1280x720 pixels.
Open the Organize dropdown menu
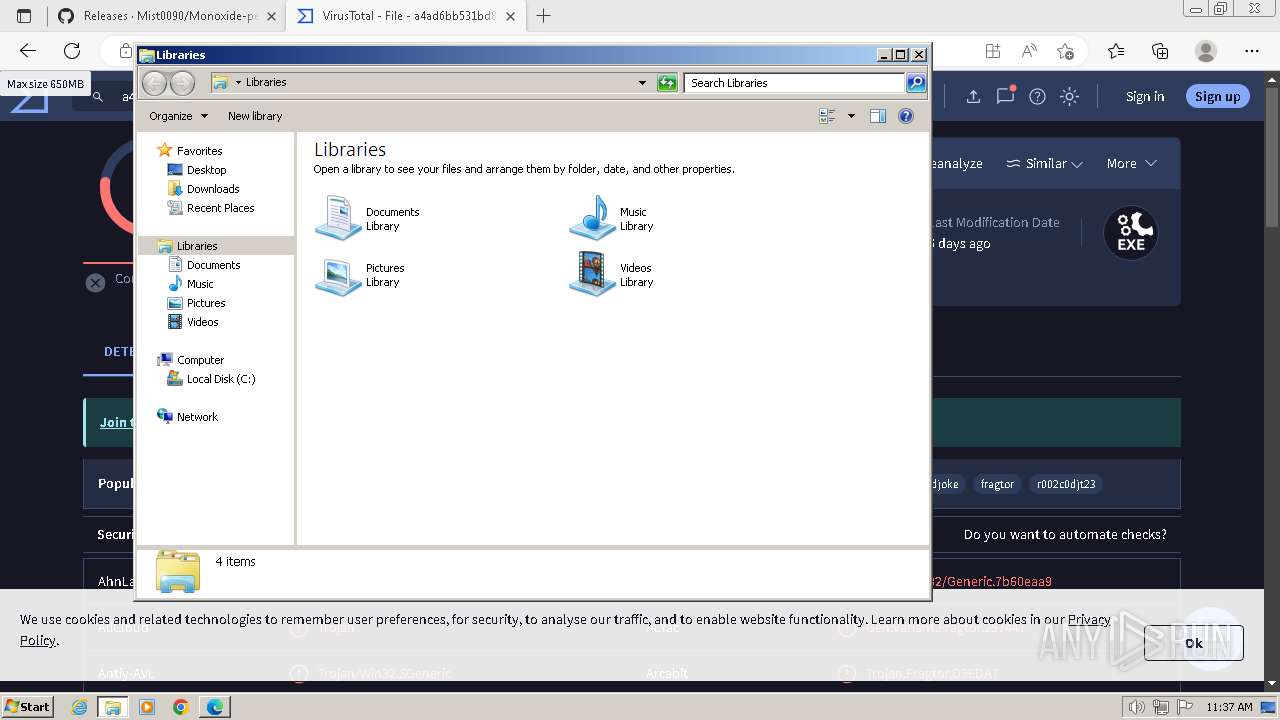tap(178, 116)
